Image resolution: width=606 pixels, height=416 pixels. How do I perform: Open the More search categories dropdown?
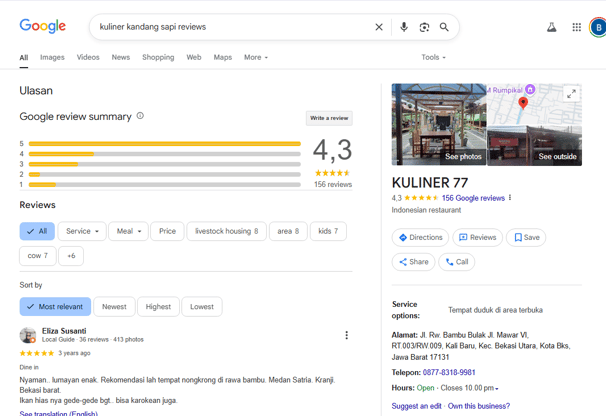point(256,57)
